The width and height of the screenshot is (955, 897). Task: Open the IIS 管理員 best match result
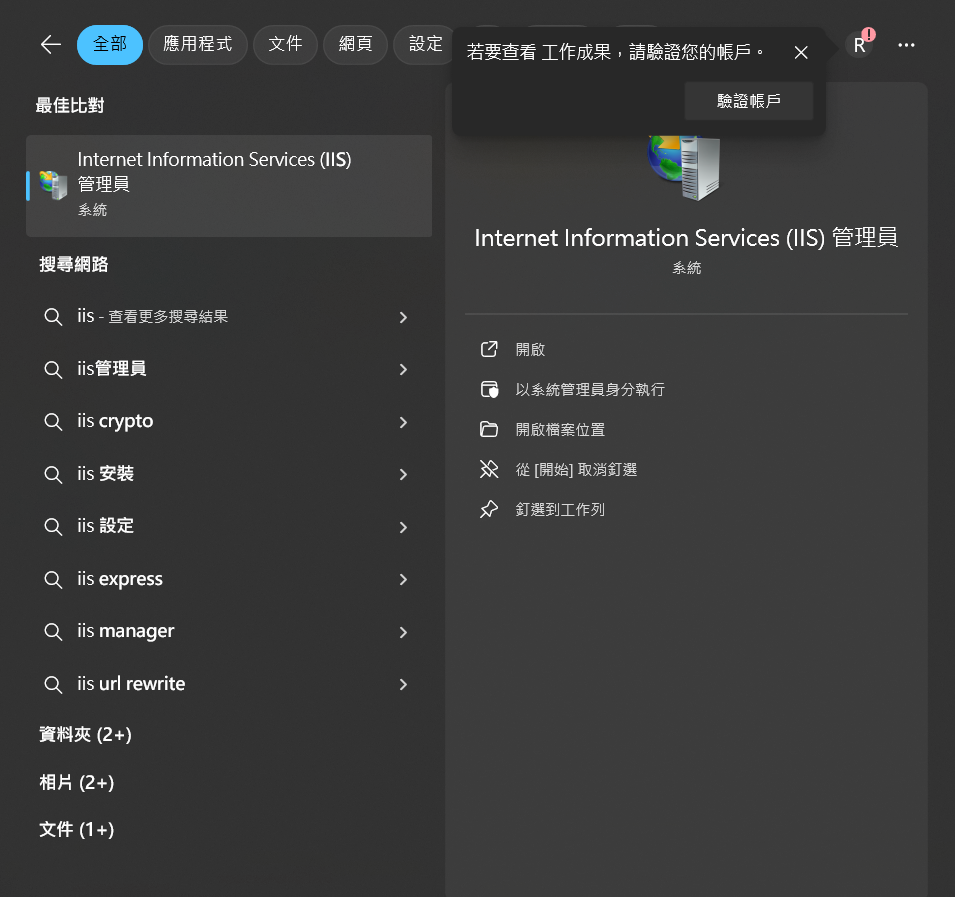[229, 186]
